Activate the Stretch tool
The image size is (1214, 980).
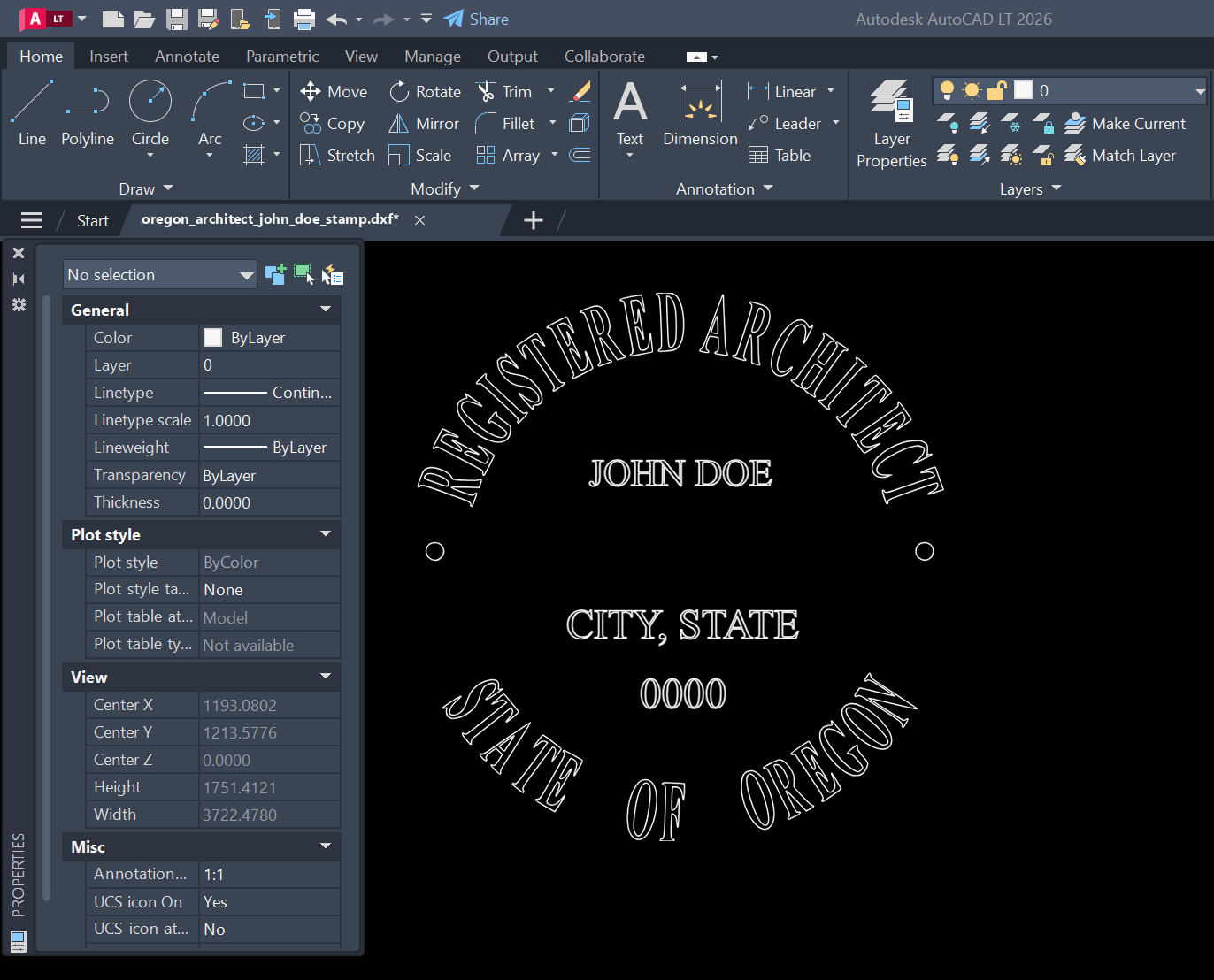pos(337,155)
